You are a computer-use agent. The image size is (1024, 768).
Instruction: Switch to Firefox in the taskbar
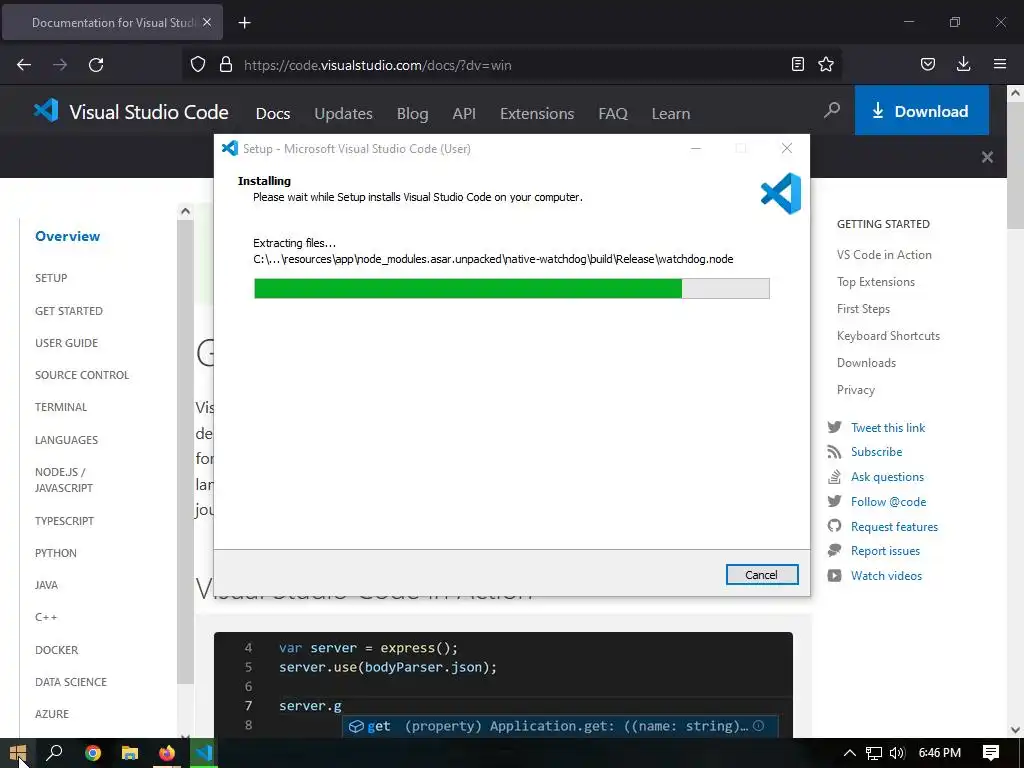167,753
